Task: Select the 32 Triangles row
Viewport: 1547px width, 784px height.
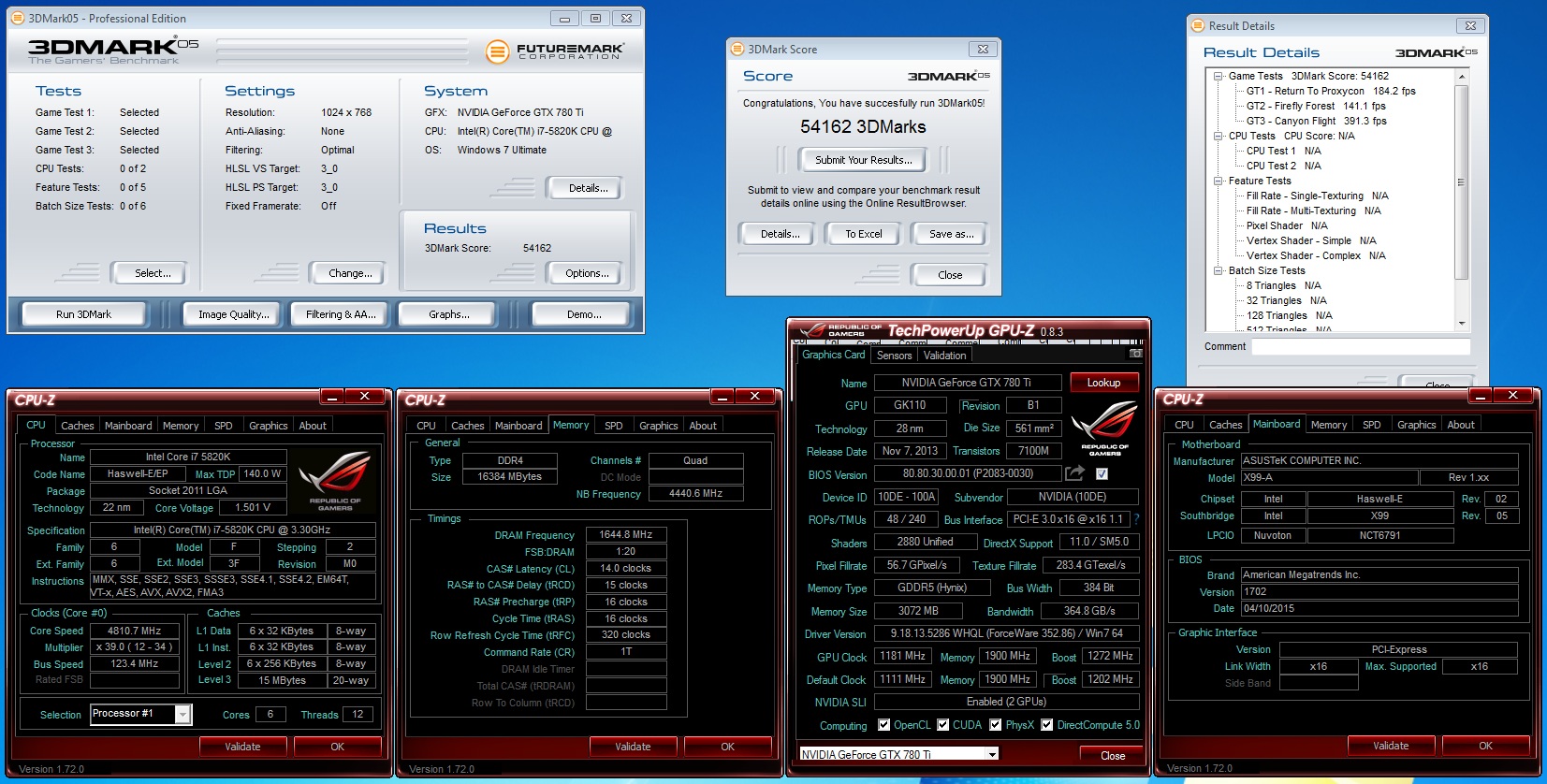Action: (1286, 300)
